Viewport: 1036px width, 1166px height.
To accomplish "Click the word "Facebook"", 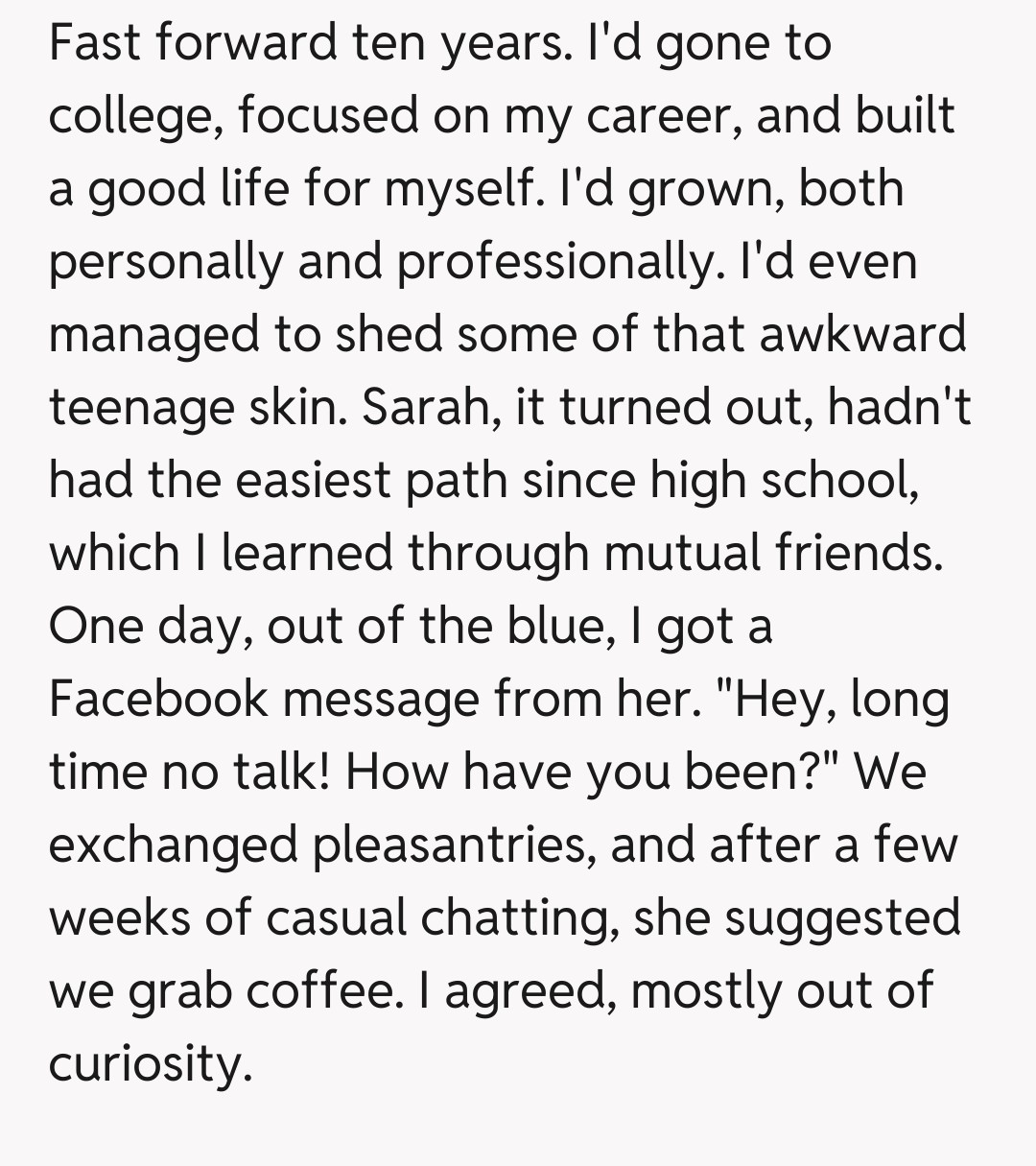I will point(158,700).
